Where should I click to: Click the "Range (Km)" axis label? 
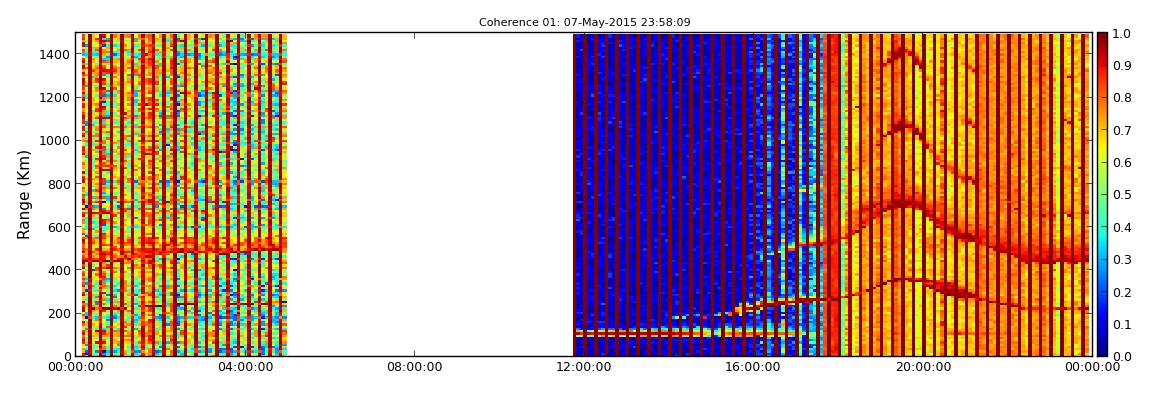[x=23, y=194]
